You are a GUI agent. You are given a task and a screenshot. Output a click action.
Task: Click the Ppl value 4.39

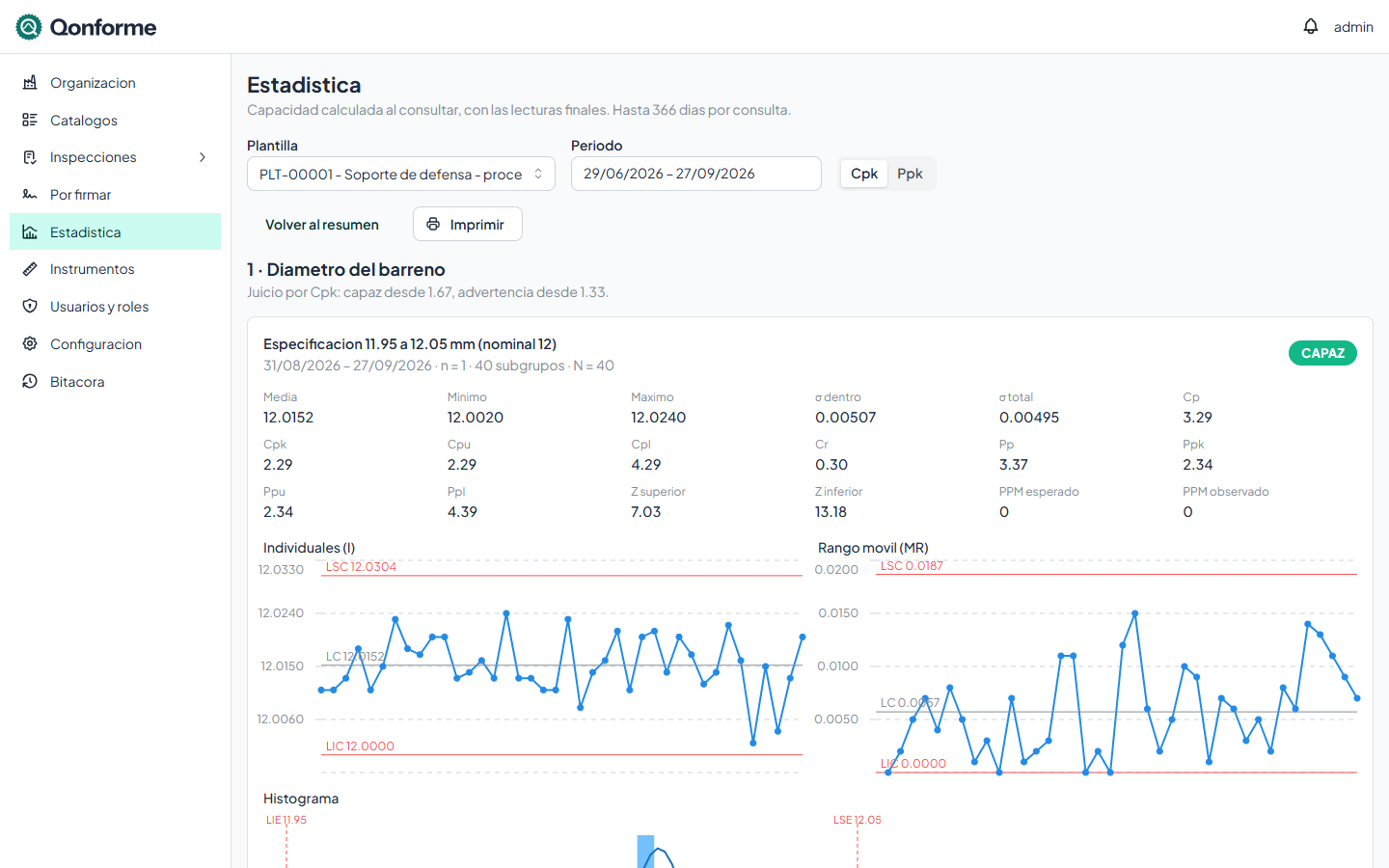tap(462, 512)
